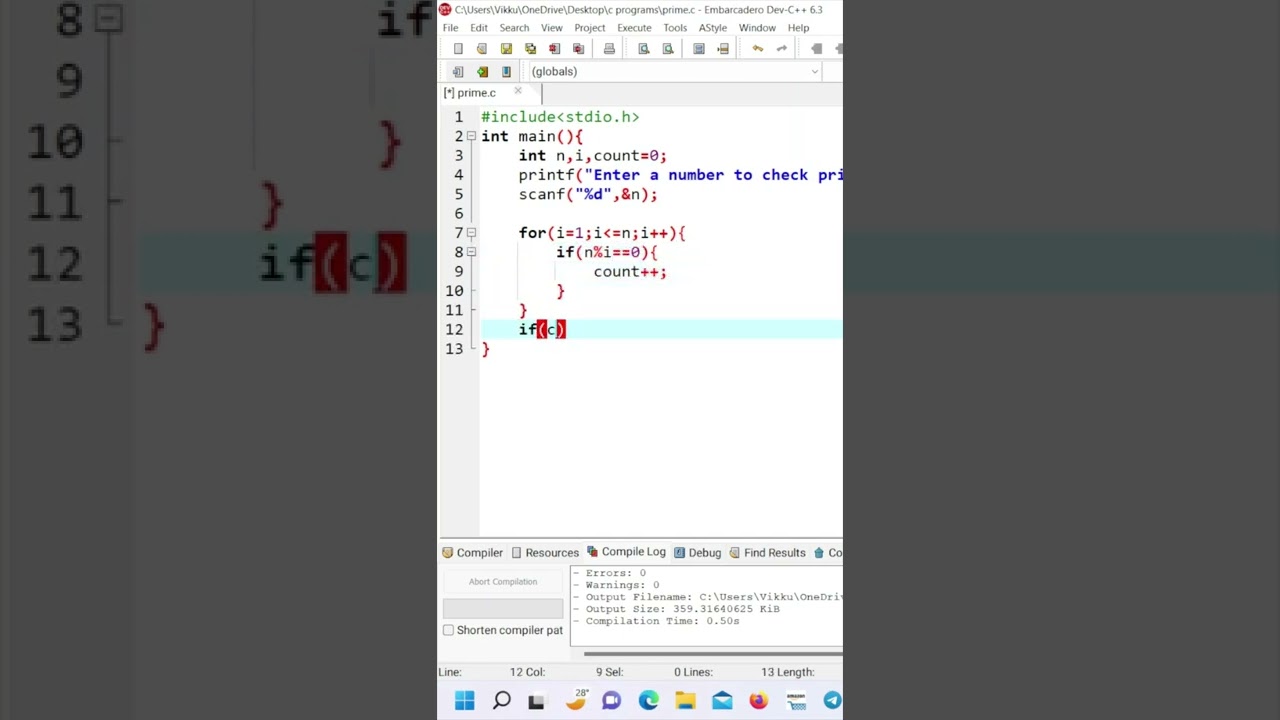Open the Find Results tab

pos(768,553)
